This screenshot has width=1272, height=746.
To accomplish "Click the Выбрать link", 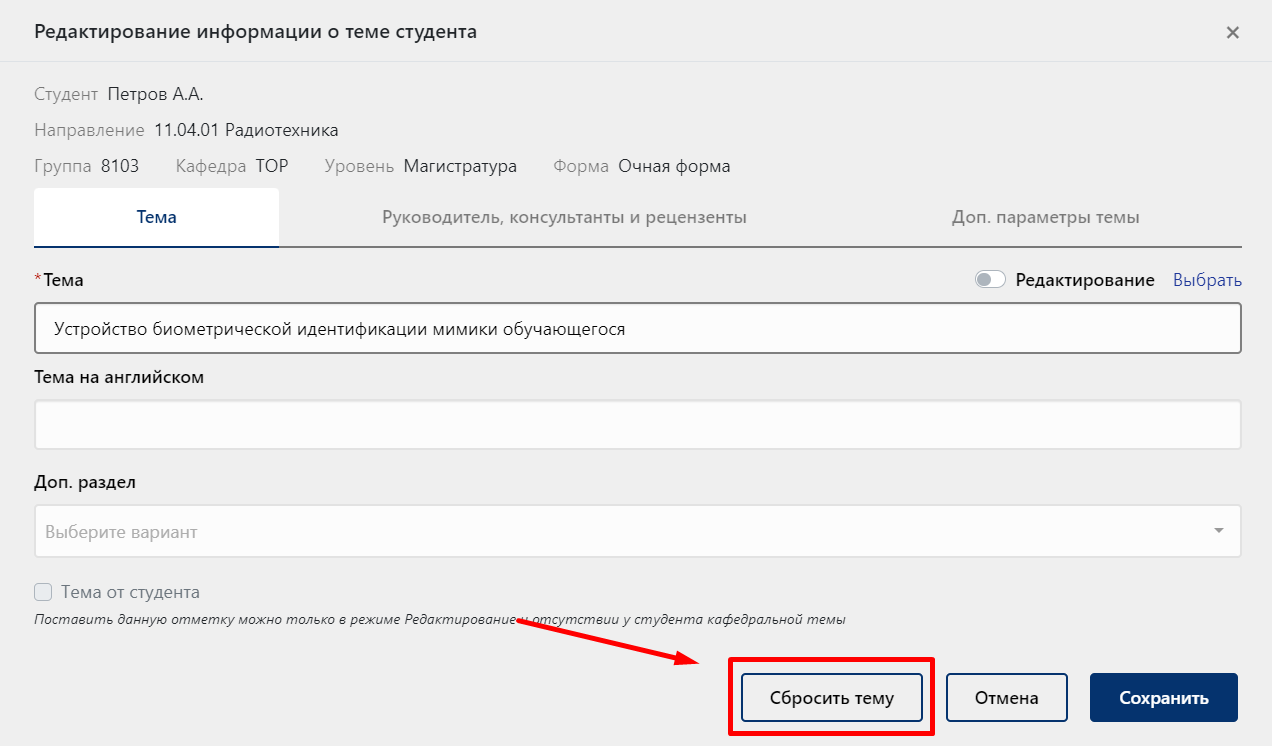I will [x=1207, y=280].
